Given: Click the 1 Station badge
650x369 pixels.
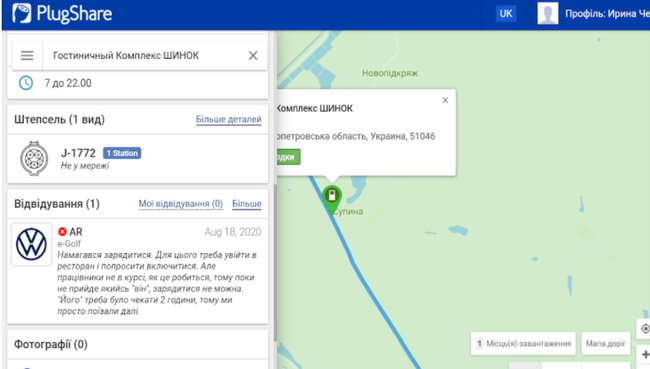Looking at the screenshot, I should [x=122, y=153].
